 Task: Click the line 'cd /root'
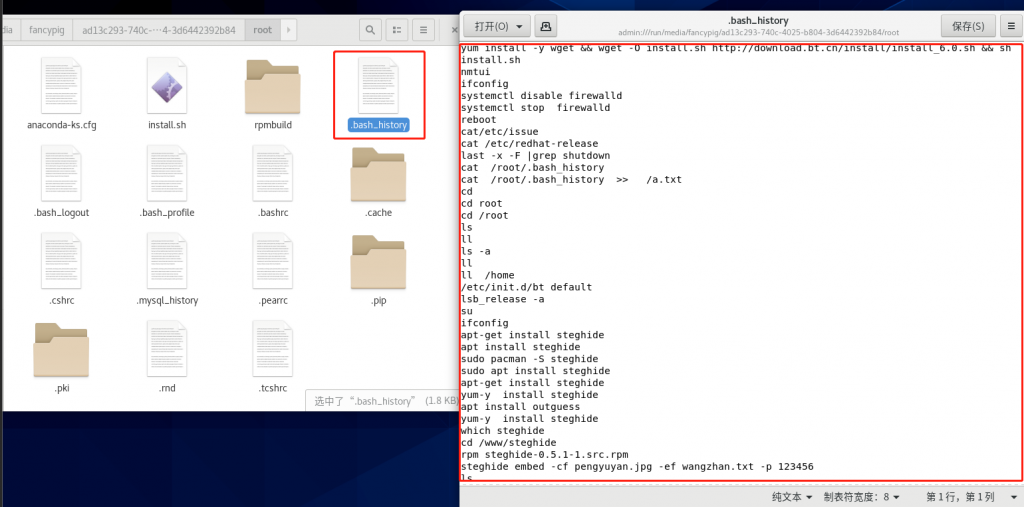point(485,215)
